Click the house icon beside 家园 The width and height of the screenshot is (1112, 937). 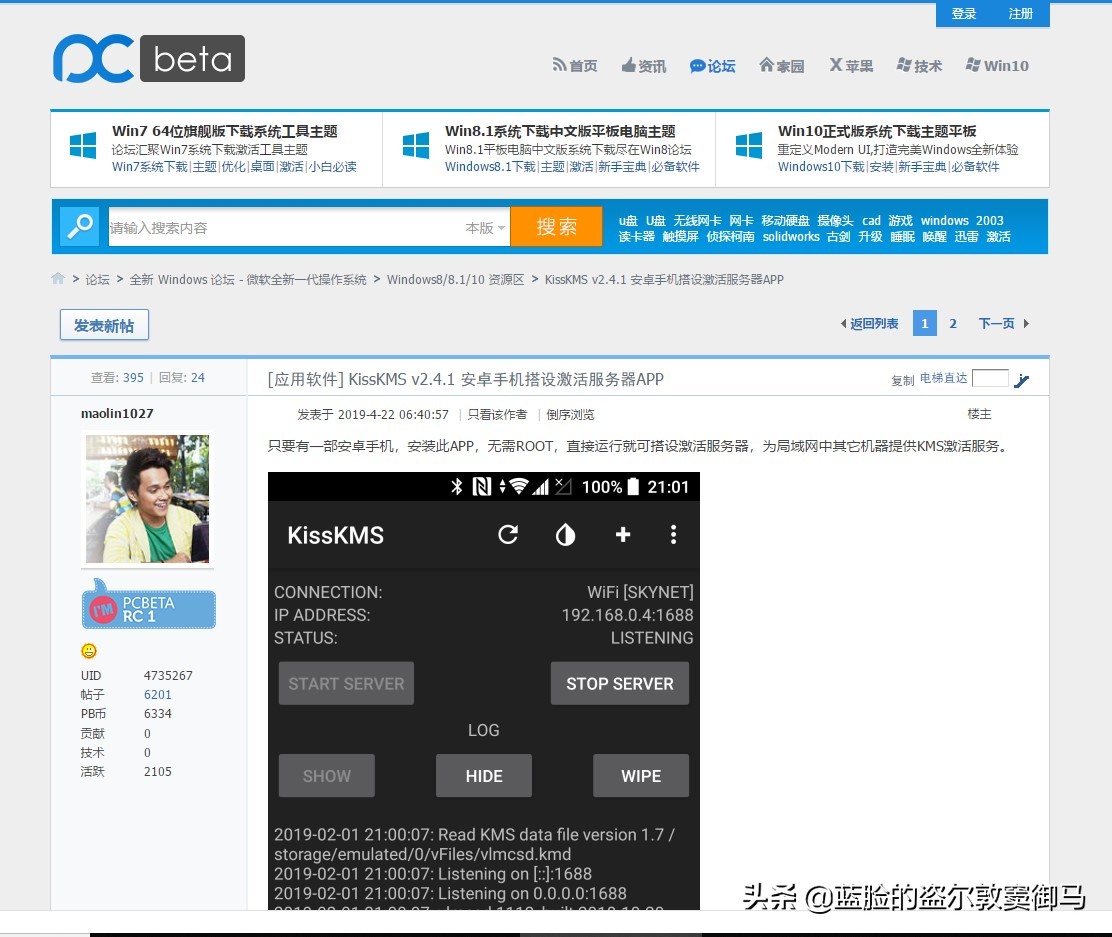click(x=766, y=65)
